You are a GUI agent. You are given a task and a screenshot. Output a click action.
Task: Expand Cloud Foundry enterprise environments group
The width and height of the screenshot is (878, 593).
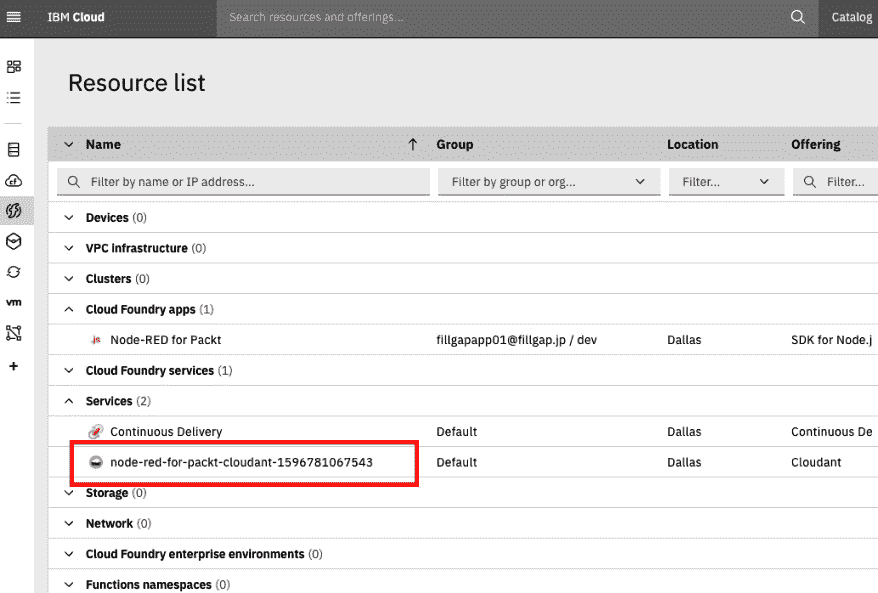point(69,554)
